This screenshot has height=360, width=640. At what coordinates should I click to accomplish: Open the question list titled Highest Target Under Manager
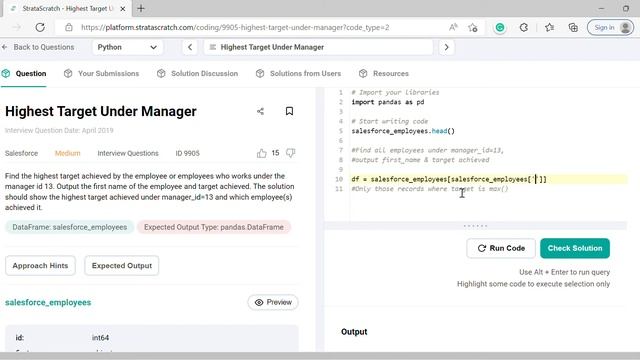318,47
